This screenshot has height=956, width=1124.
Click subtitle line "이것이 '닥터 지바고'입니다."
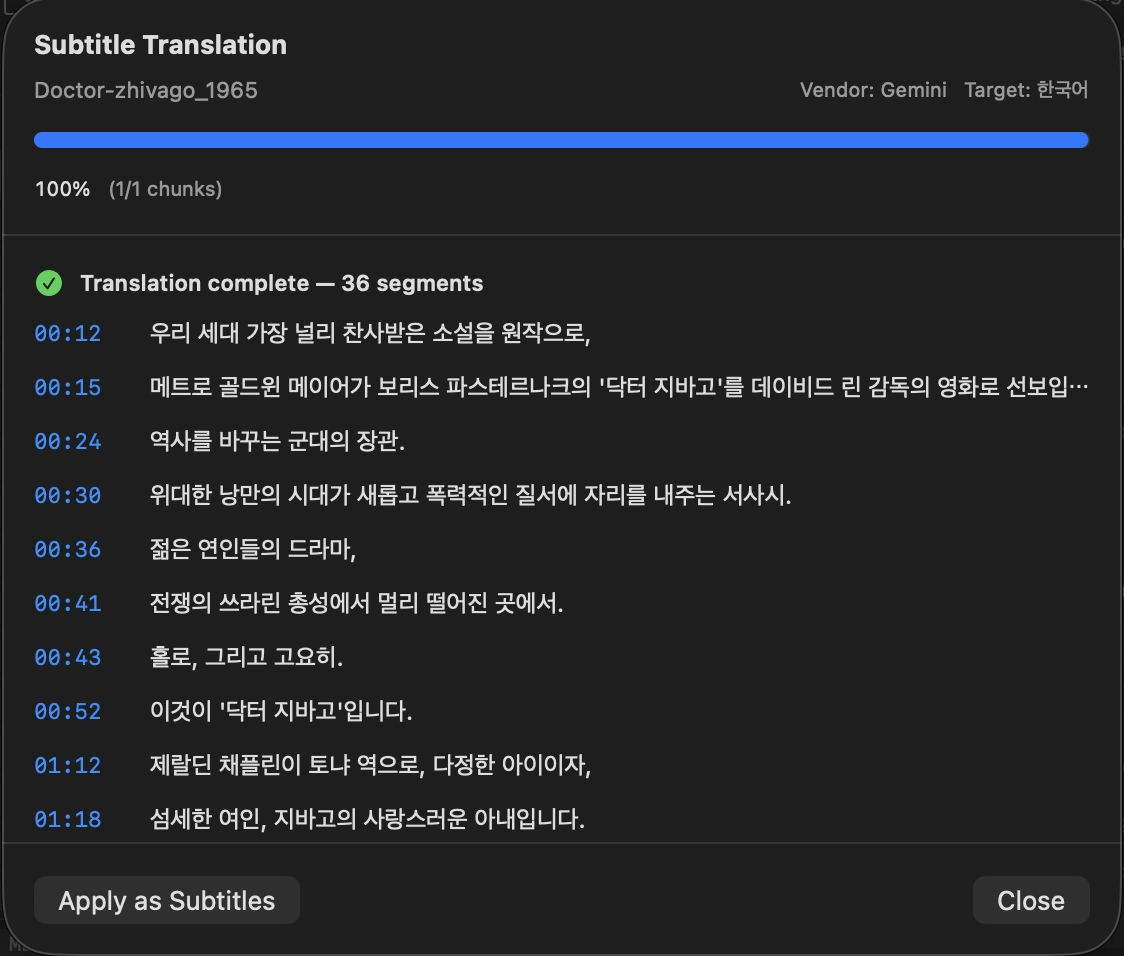coord(281,712)
